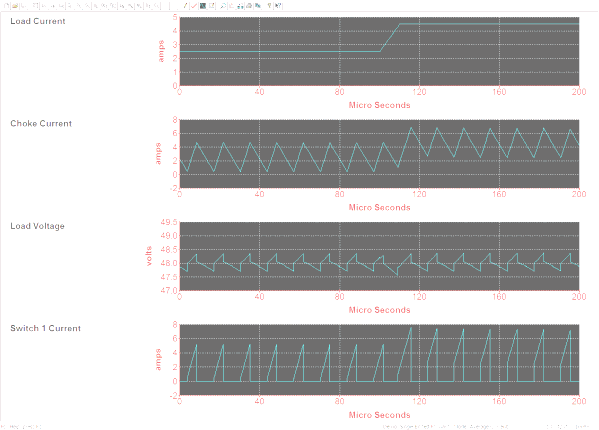
Task: Open a file with the folder icon
Action: click(x=15, y=6)
